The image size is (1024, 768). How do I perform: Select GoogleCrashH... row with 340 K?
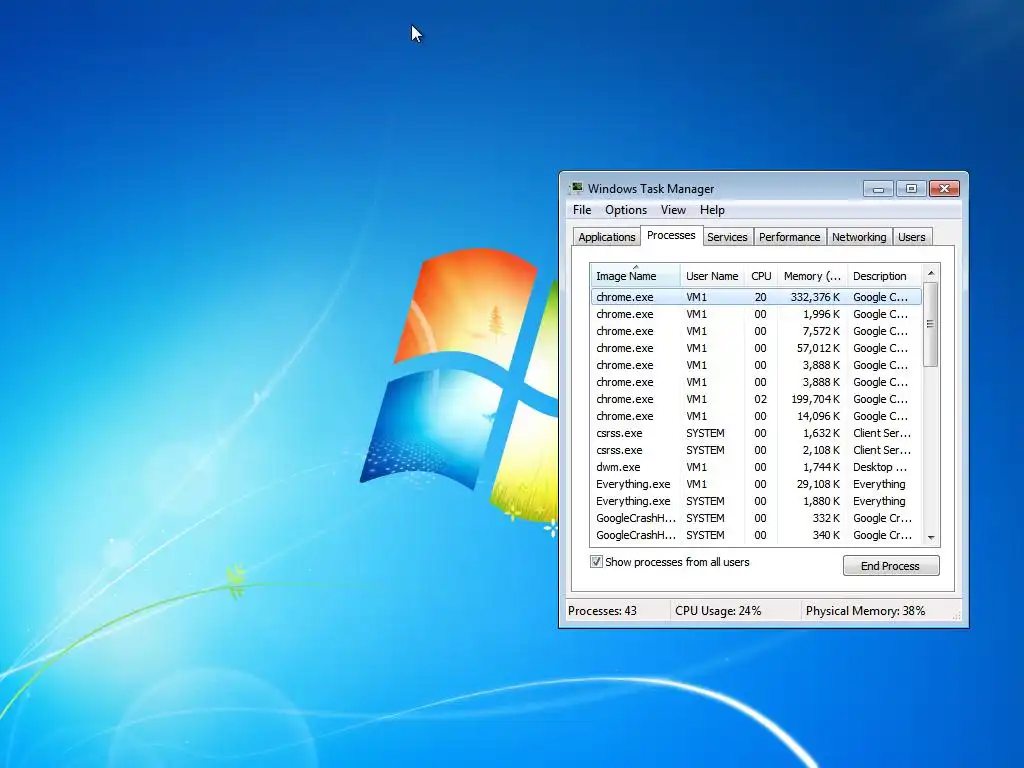(756, 535)
